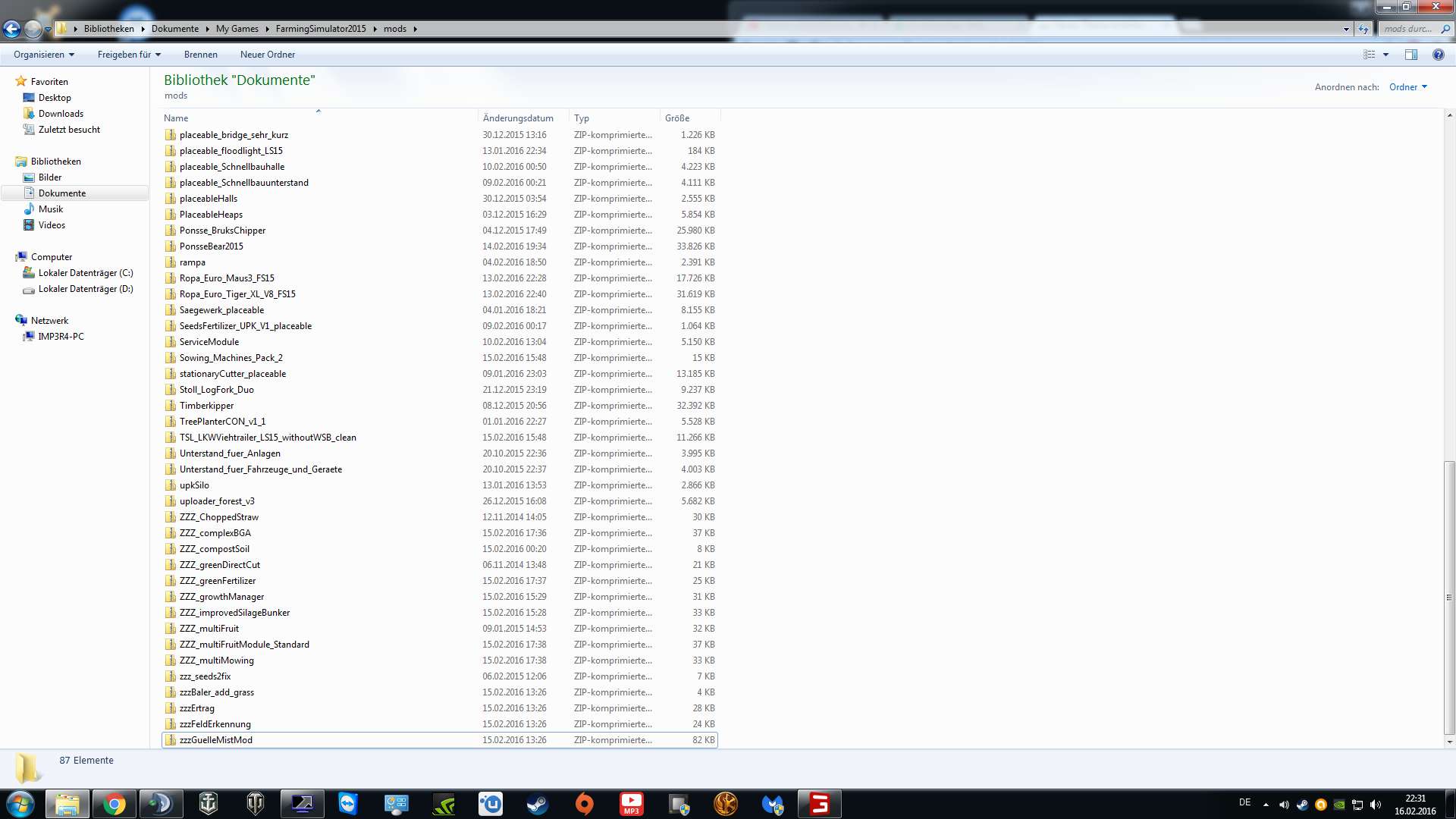
Task: Click the Windows Start orb
Action: coord(20,804)
